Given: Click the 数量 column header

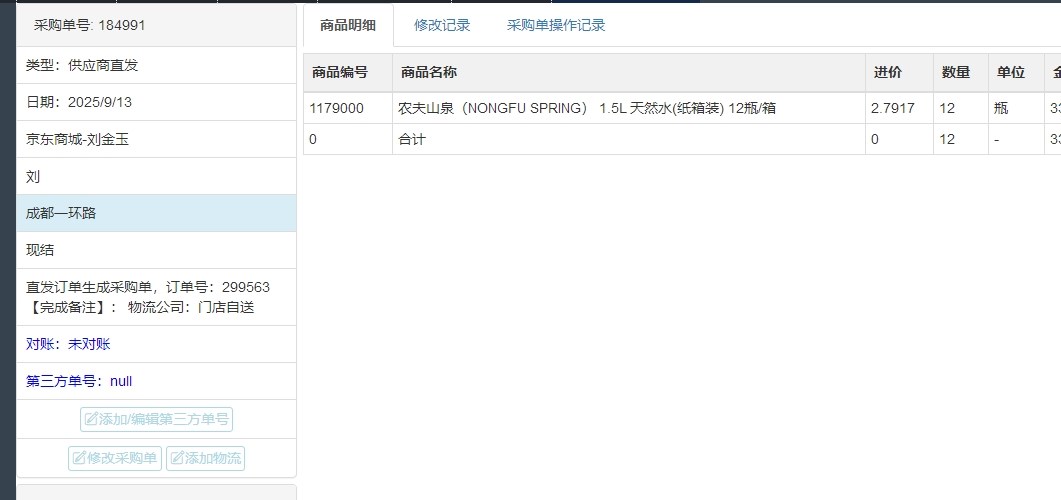Looking at the screenshot, I should tap(956, 72).
